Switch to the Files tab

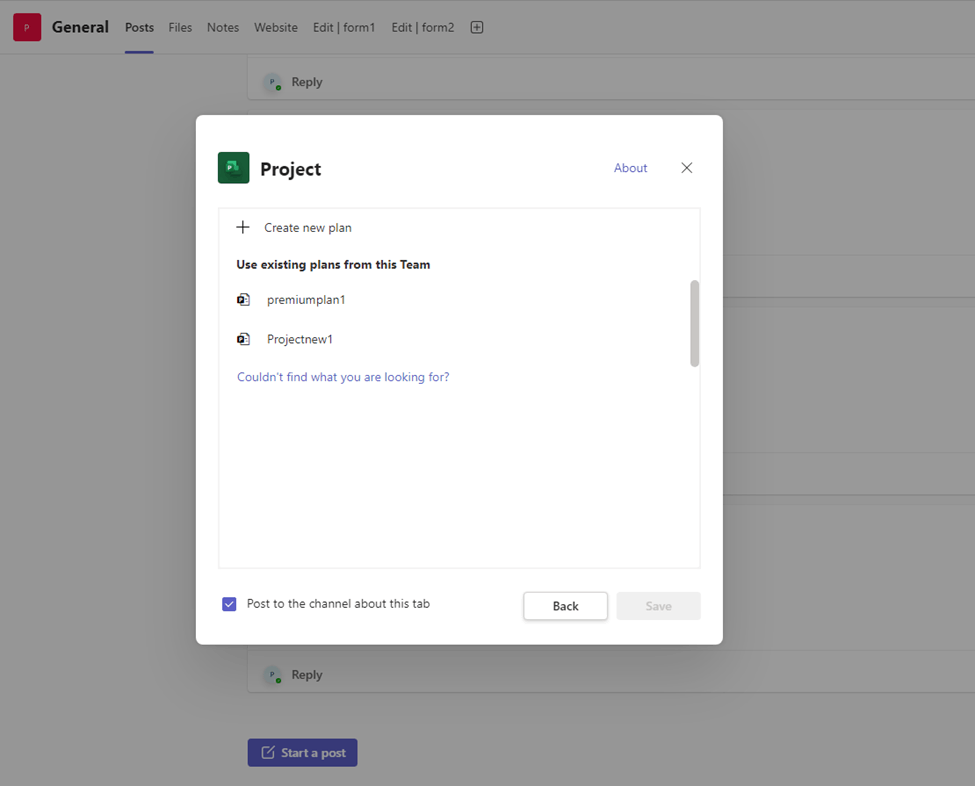(x=180, y=27)
